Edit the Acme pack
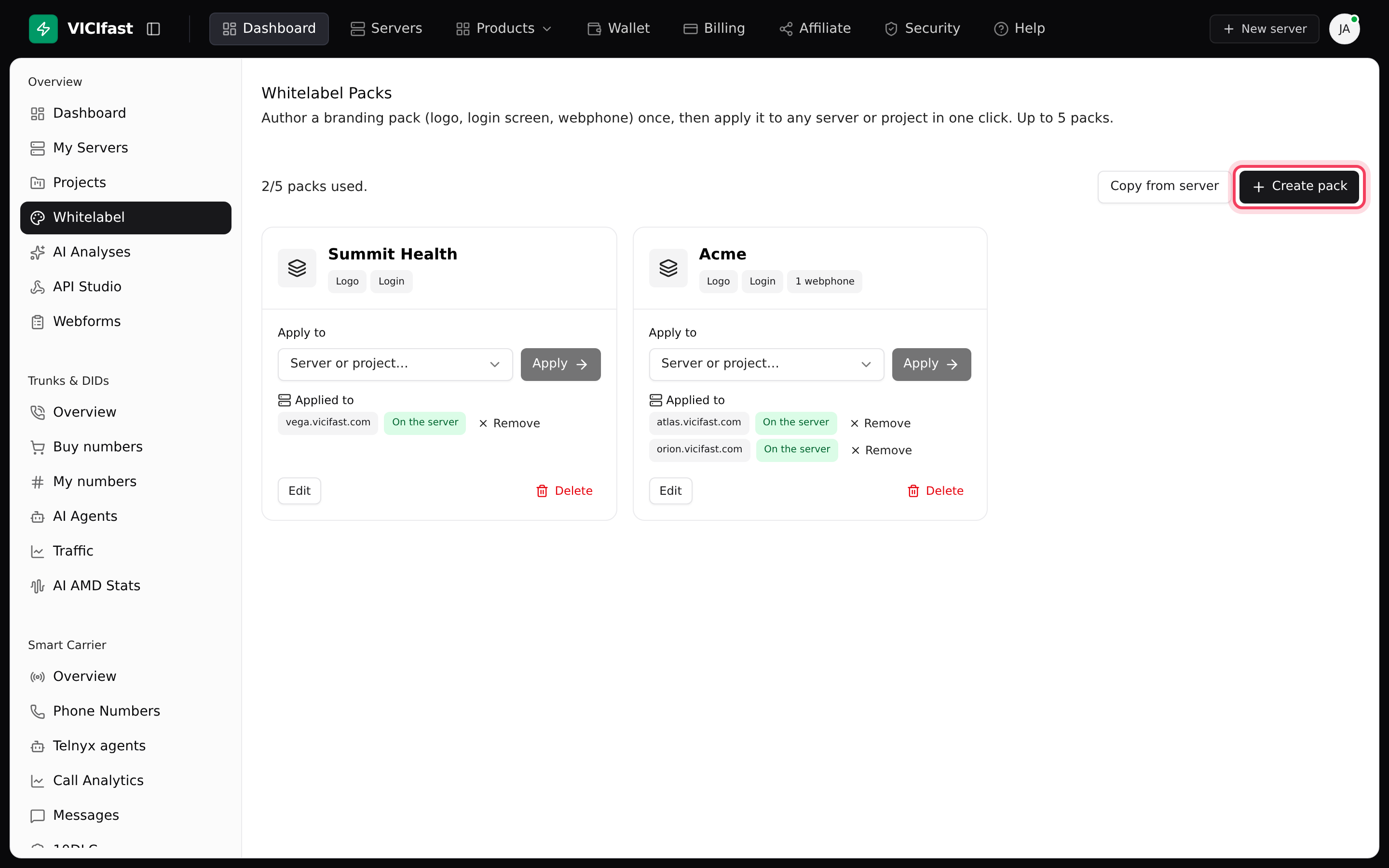Viewport: 1389px width, 868px height. pos(670,491)
